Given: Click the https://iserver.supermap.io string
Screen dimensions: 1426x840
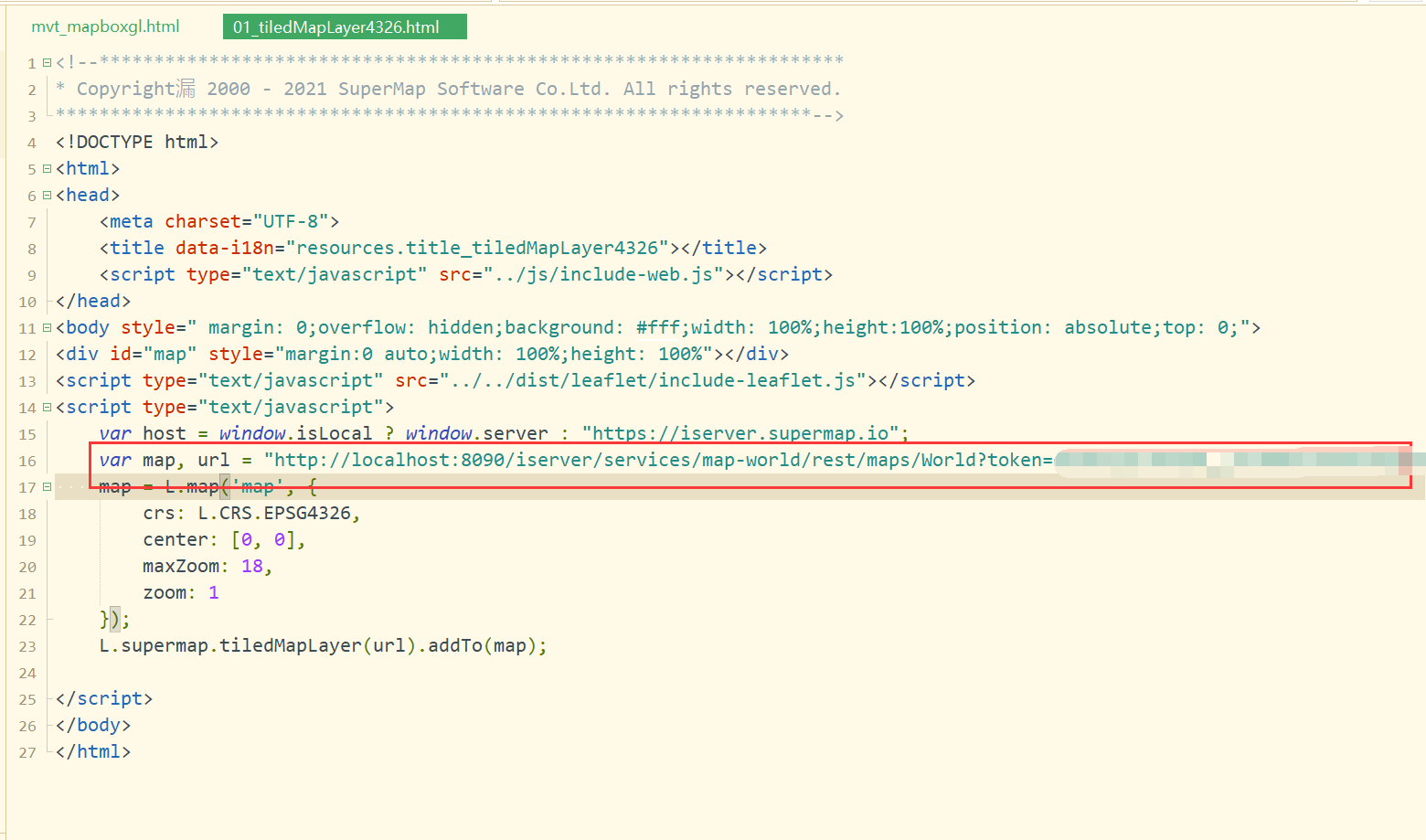Looking at the screenshot, I should point(740,433).
